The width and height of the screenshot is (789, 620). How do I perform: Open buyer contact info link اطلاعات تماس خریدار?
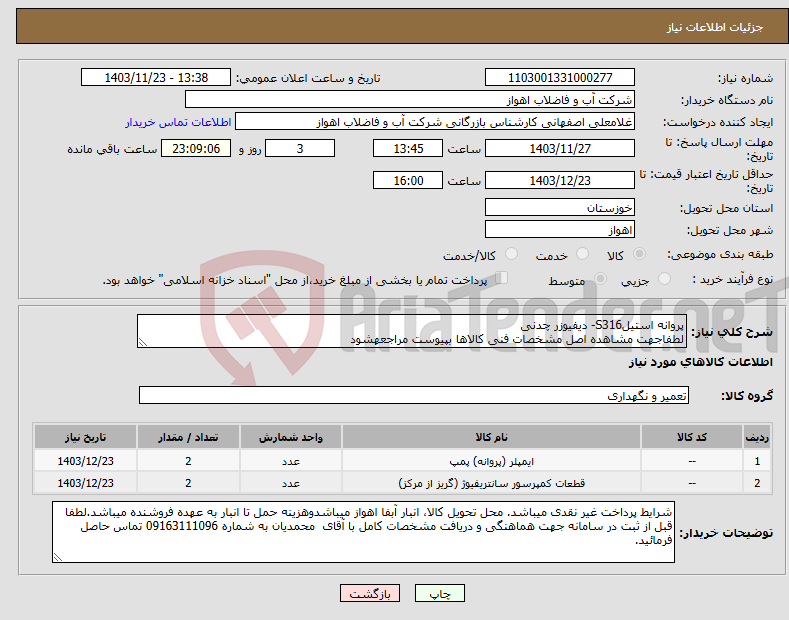click(x=178, y=122)
